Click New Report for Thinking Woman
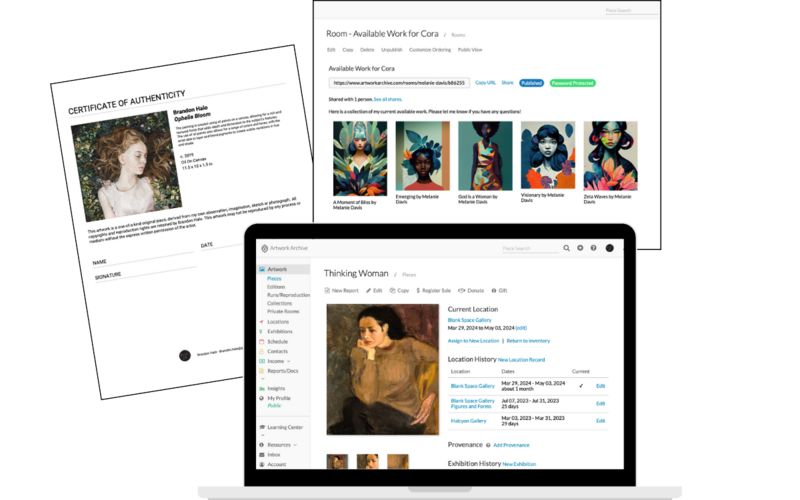Screen dimensions: 800x500 coord(342,290)
